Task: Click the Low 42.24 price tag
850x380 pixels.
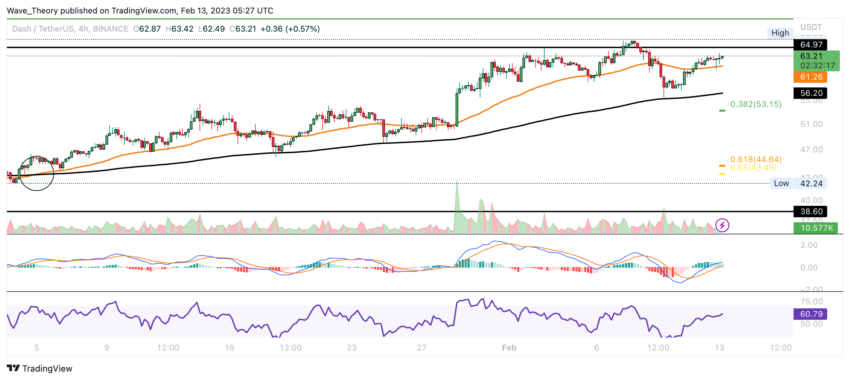Action: (x=797, y=183)
